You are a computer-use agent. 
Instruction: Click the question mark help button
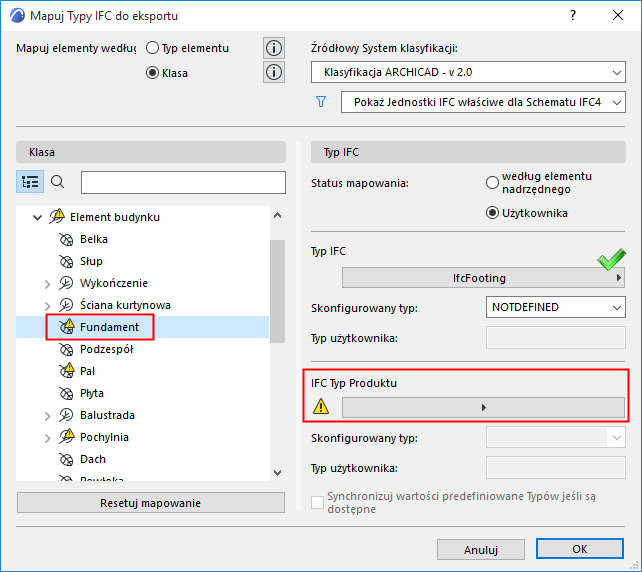(x=573, y=16)
